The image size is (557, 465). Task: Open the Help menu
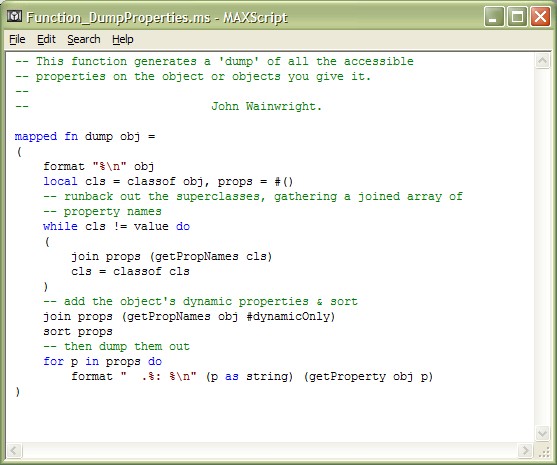tap(123, 39)
